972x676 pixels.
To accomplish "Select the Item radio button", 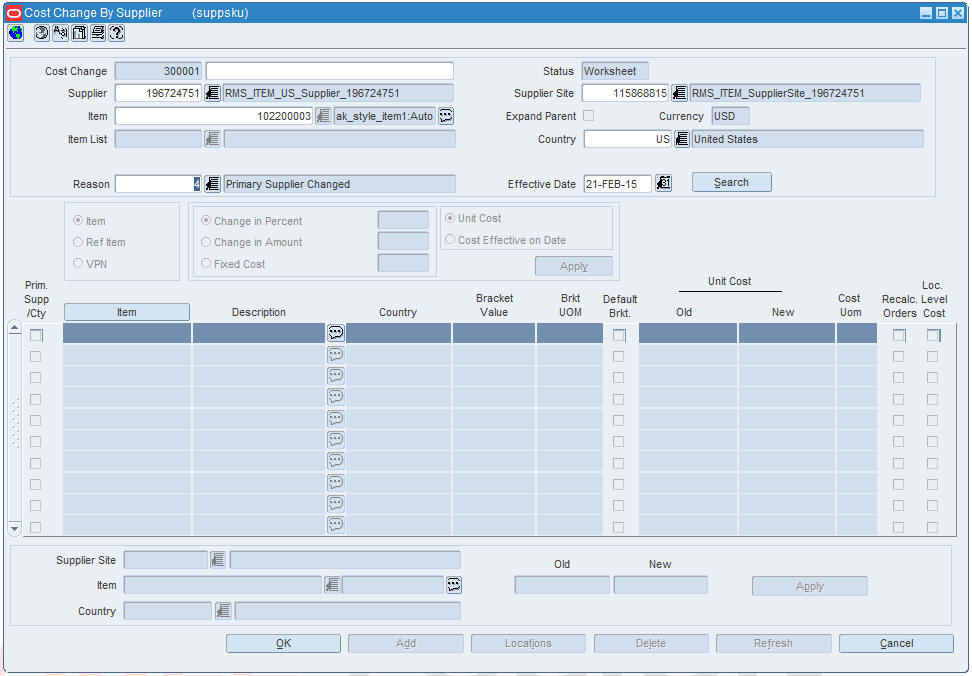I will coord(78,221).
